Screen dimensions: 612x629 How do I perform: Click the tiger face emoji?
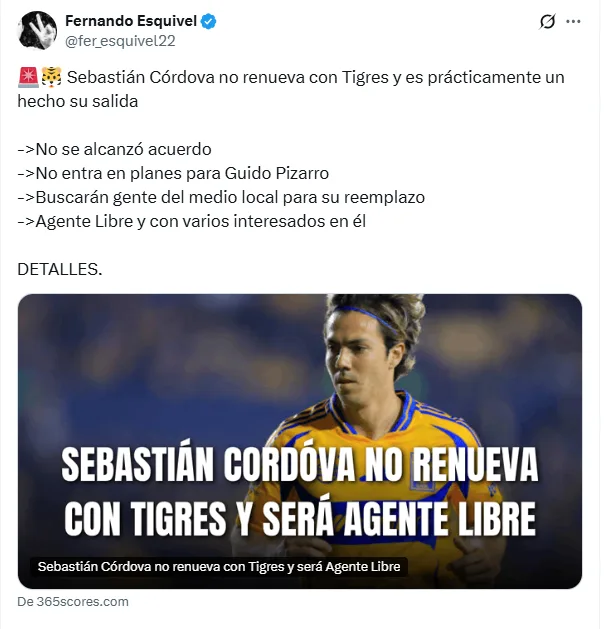coord(52,77)
